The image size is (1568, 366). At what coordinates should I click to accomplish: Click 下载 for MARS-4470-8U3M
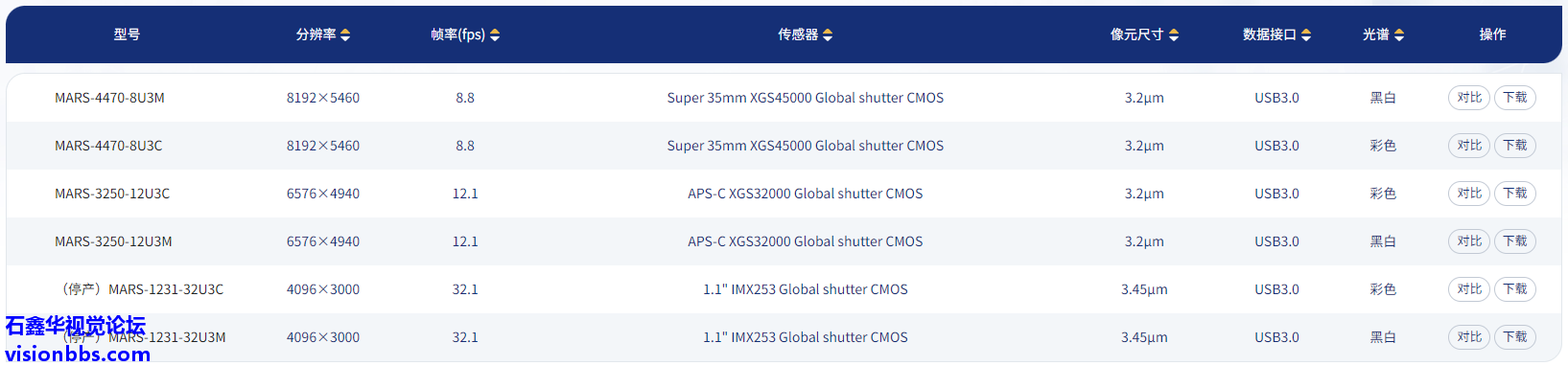tap(1515, 98)
